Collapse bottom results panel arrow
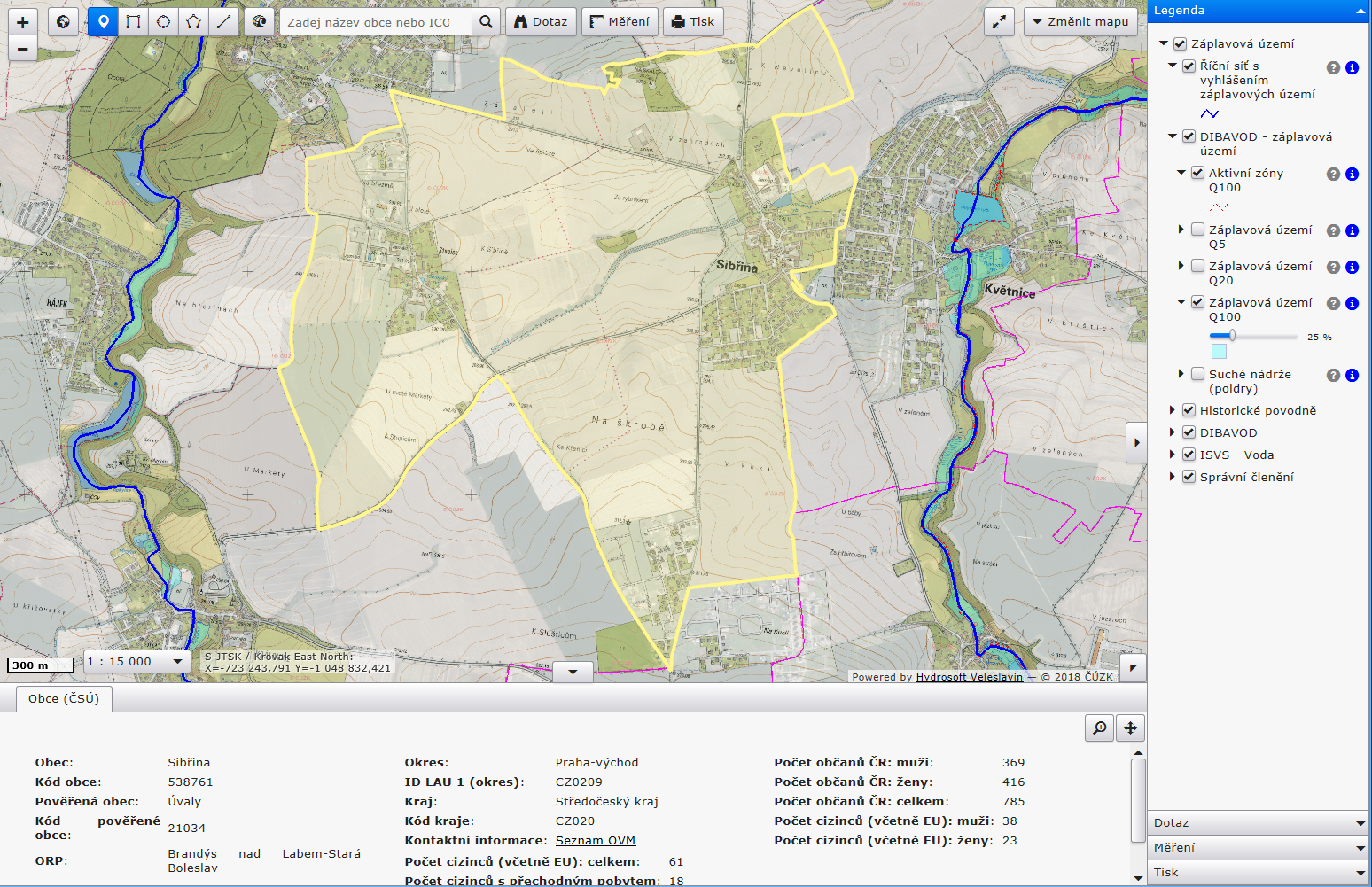This screenshot has height=887, width=1372. coord(573,672)
